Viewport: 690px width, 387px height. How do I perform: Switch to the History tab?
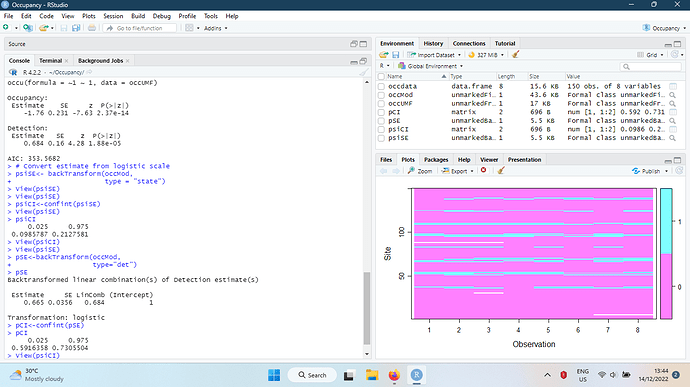pos(433,44)
